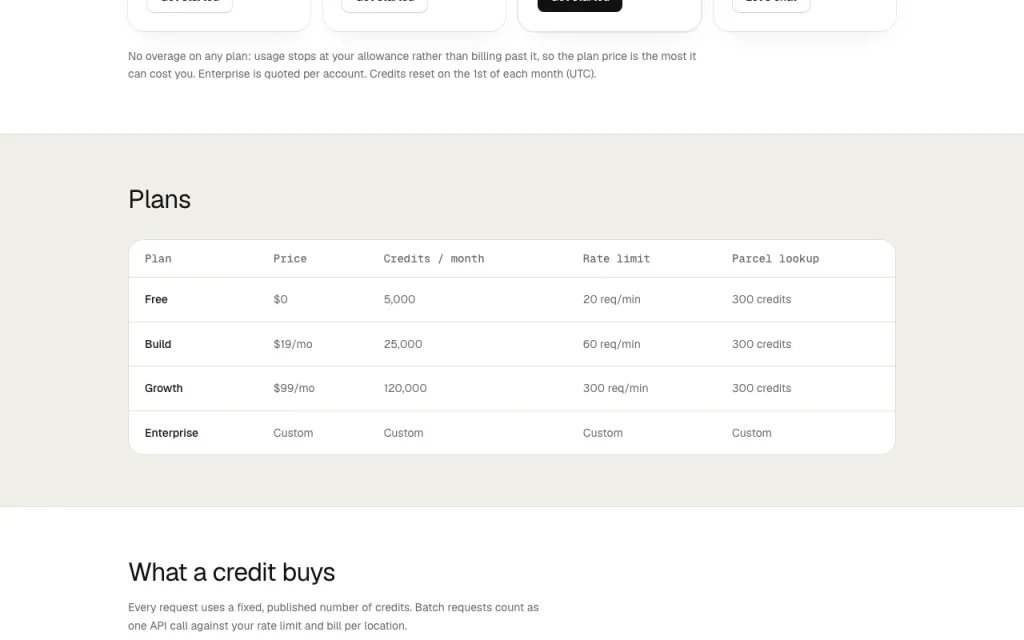Click the "$99/mo" price cell

pyautogui.click(x=294, y=388)
